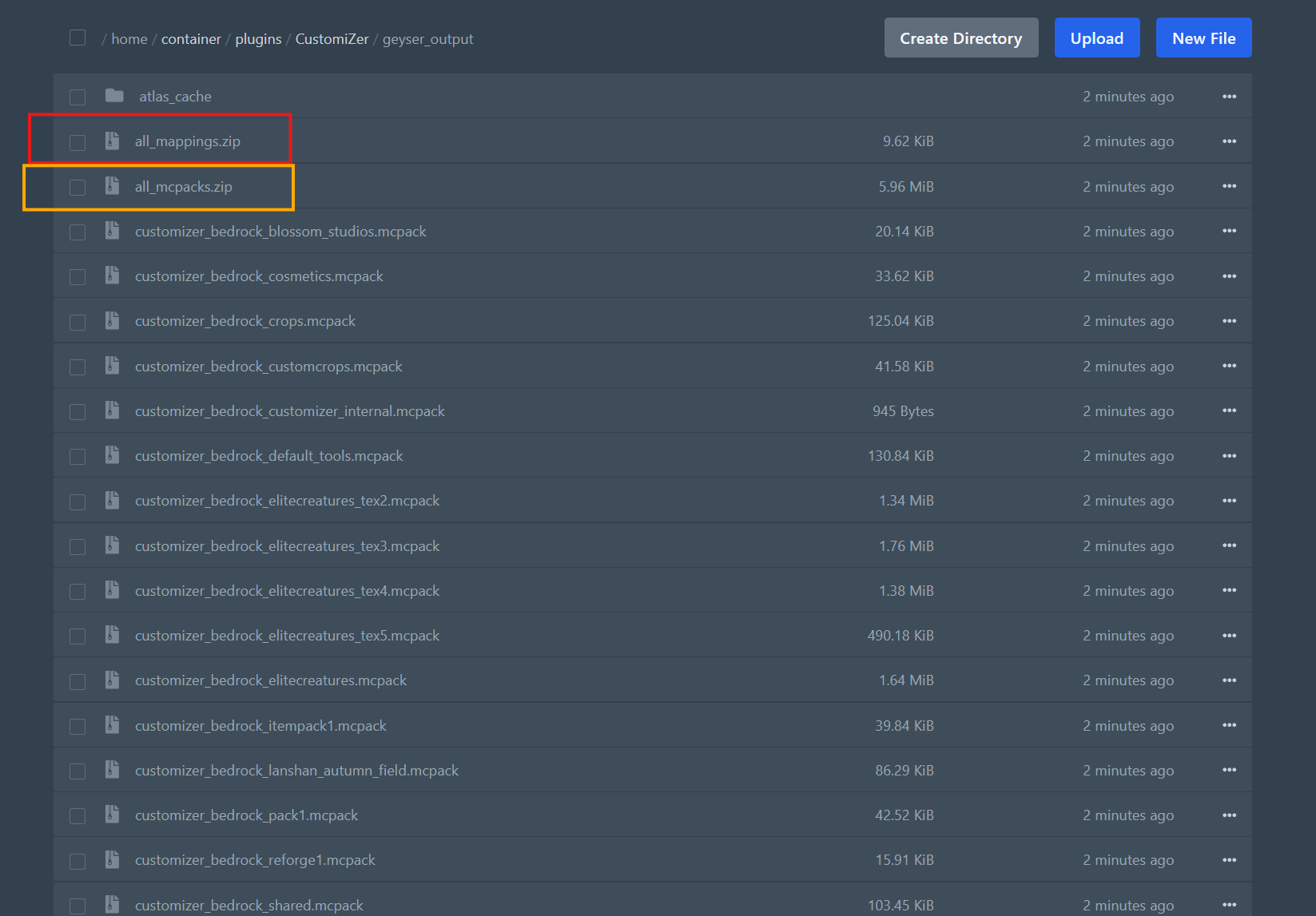Click the Create Directory button
The image size is (1316, 916).
[961, 38]
